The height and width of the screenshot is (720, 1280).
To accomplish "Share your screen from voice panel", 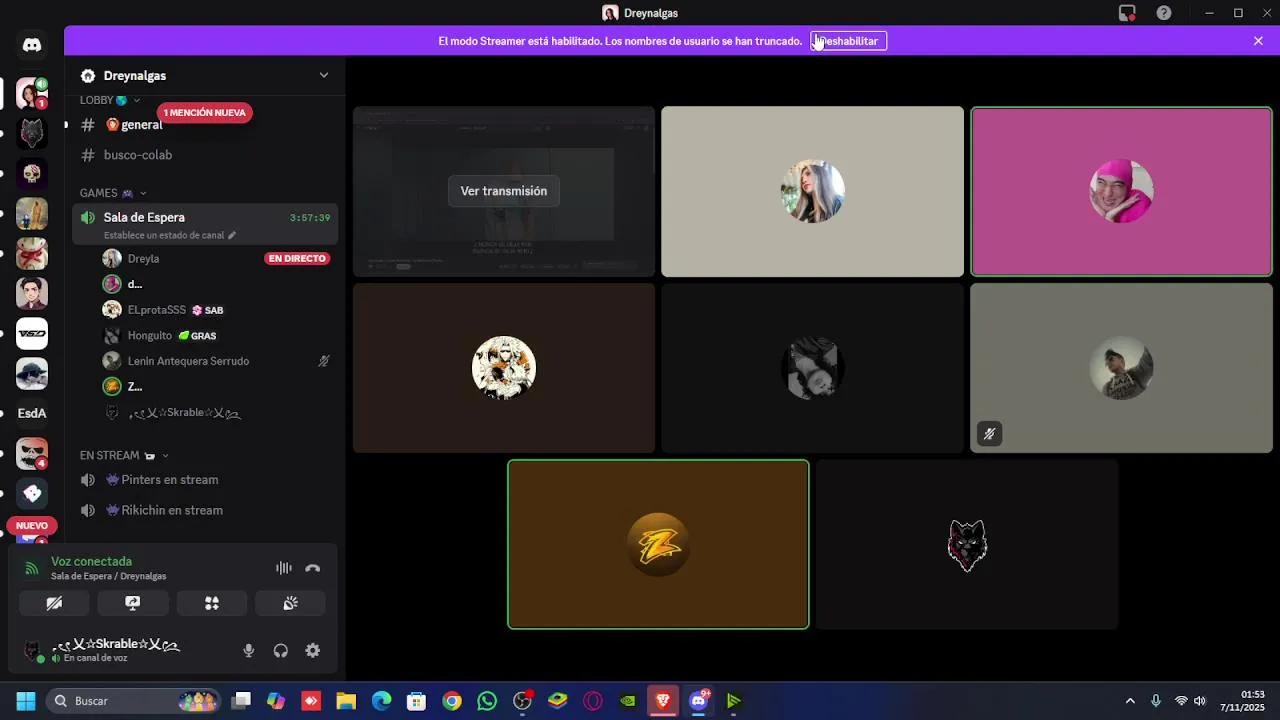I will 132,603.
